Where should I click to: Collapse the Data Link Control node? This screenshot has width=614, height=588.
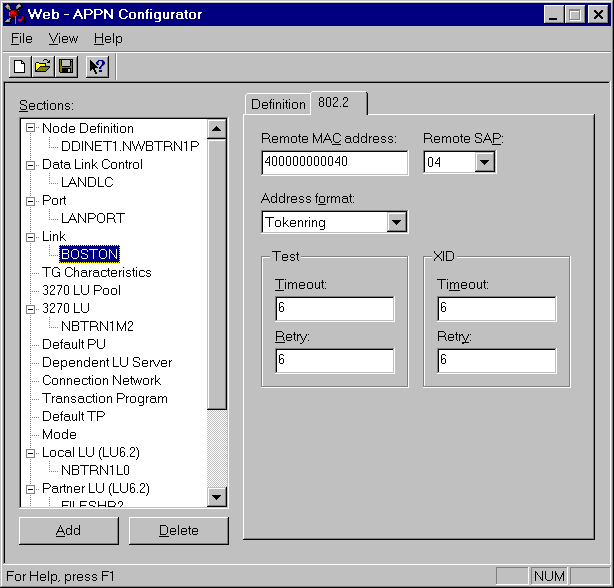31,164
